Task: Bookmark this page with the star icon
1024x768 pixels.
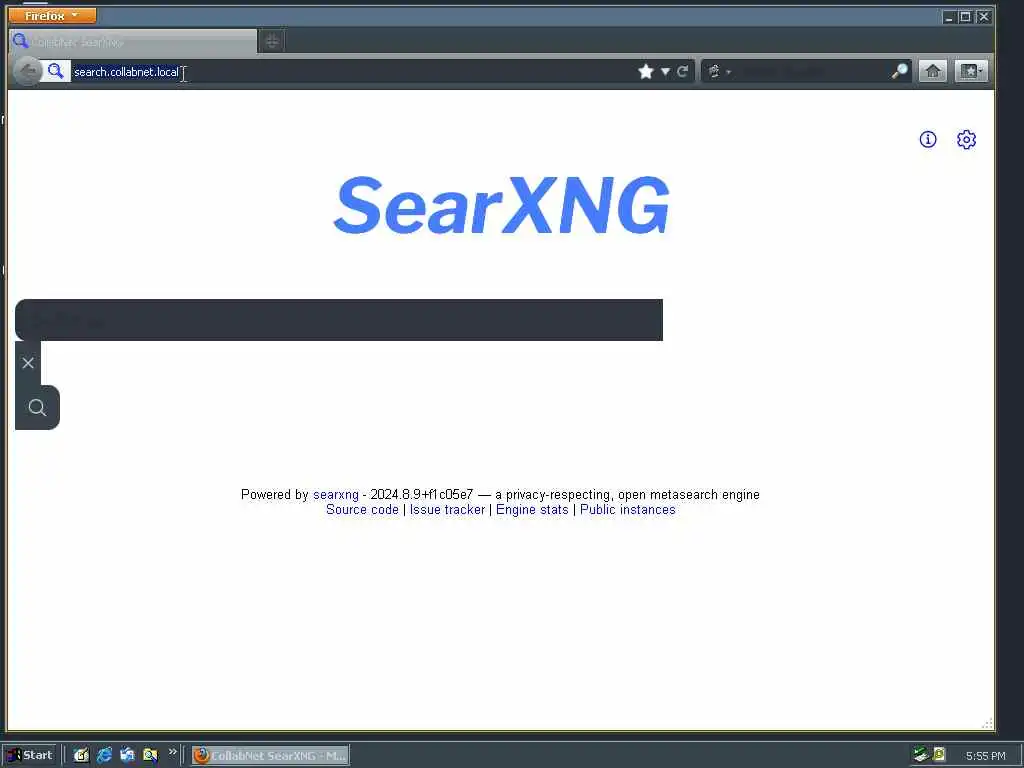Action: (x=646, y=72)
